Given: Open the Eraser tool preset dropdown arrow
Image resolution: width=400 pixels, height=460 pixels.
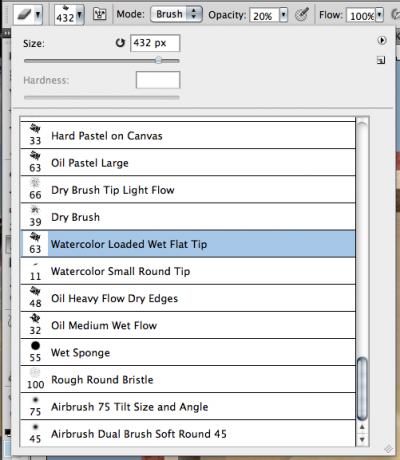Looking at the screenshot, I should tap(38, 15).
